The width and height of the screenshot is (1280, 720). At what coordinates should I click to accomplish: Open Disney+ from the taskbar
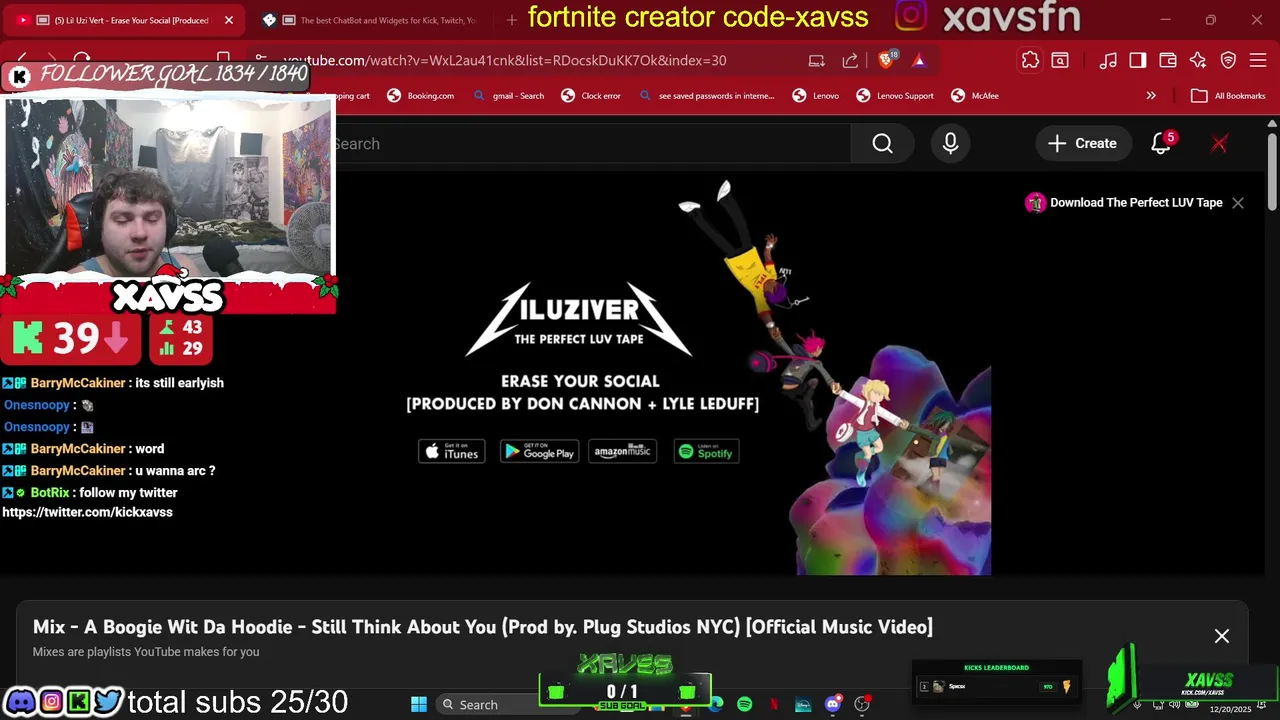coord(803,704)
